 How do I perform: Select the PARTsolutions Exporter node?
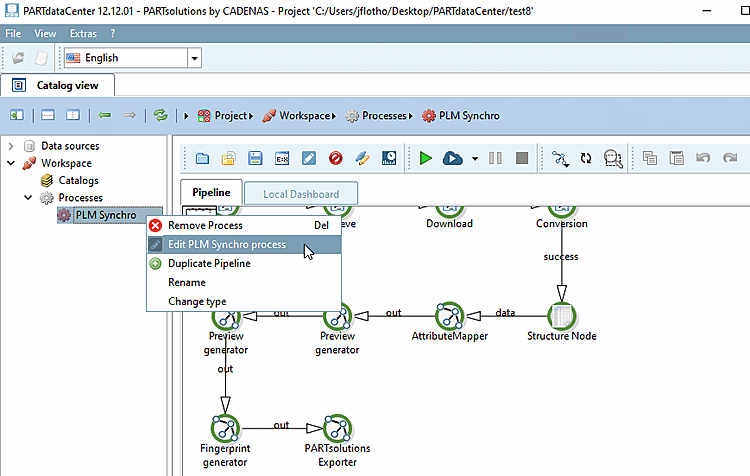[338, 428]
